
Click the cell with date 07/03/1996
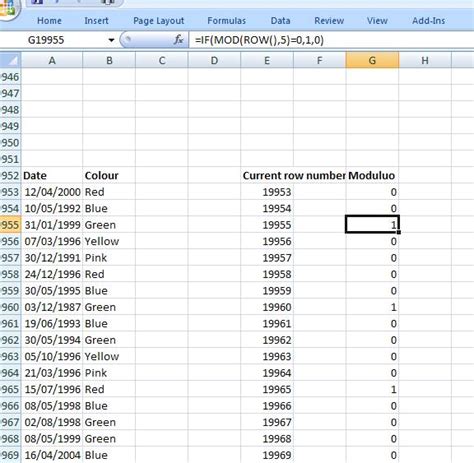[x=52, y=241]
